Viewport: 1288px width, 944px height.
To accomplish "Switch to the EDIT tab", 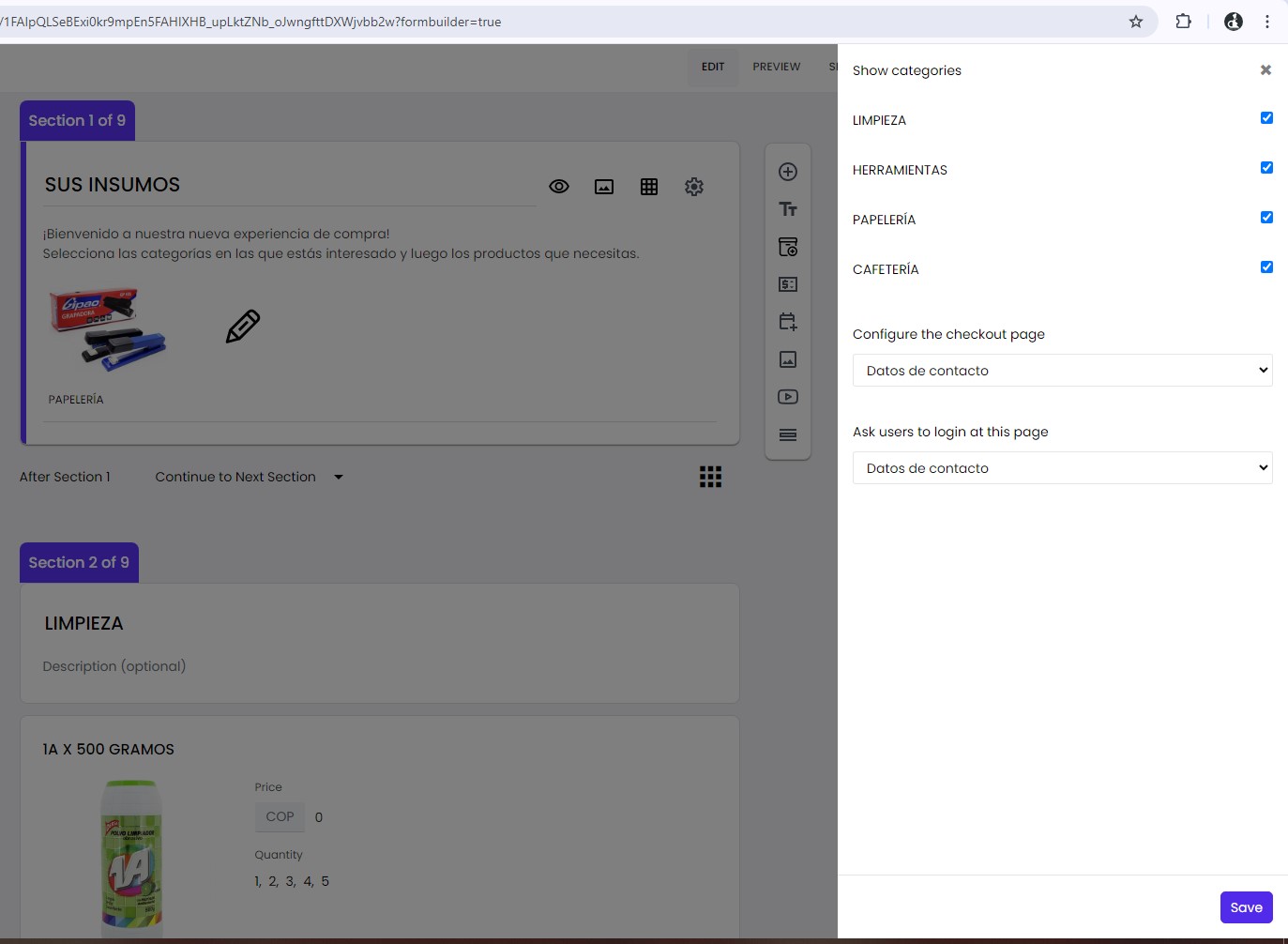I will pyautogui.click(x=713, y=67).
